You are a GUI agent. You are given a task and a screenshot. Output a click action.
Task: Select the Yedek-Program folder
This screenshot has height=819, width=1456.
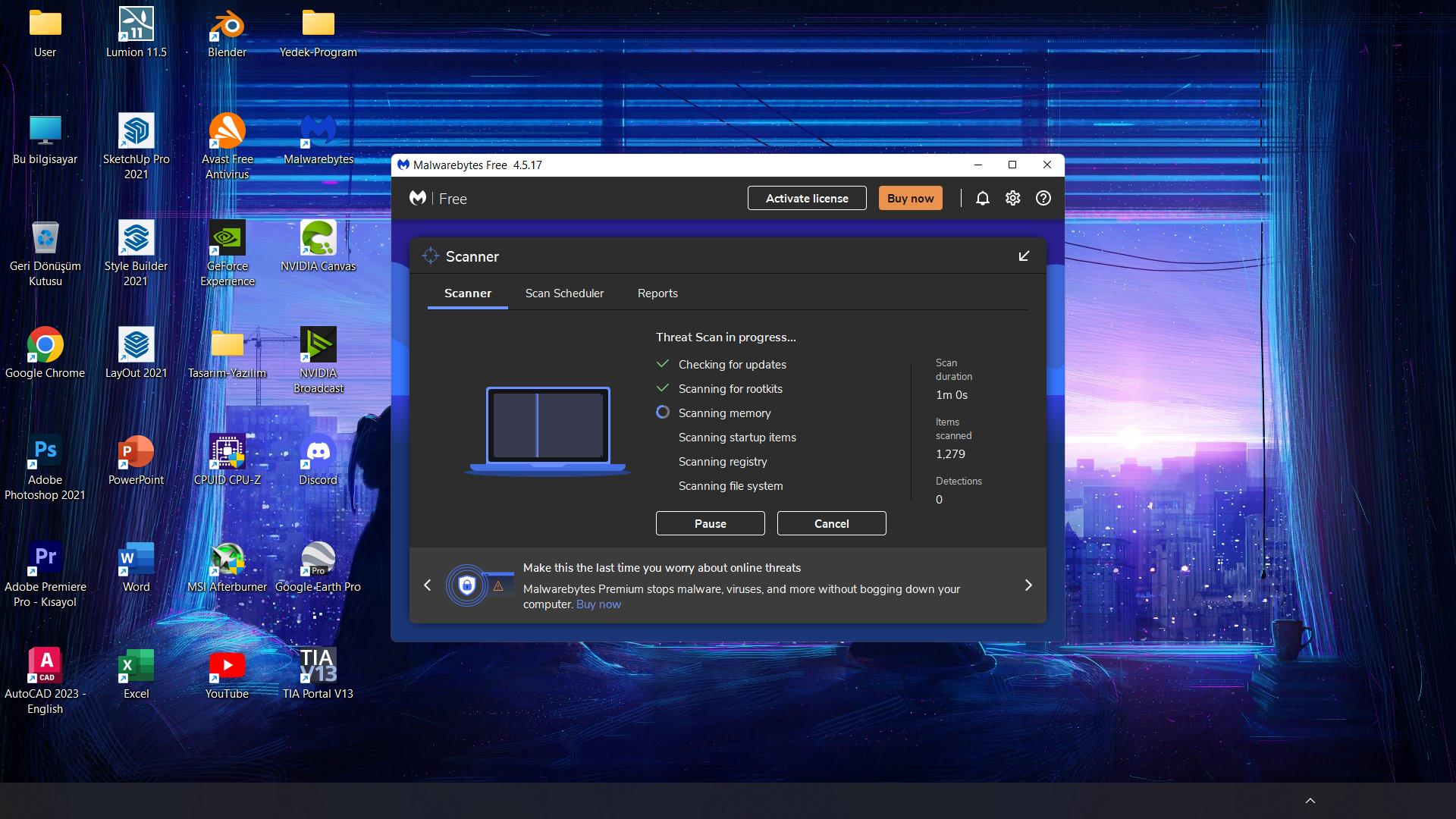point(318,33)
